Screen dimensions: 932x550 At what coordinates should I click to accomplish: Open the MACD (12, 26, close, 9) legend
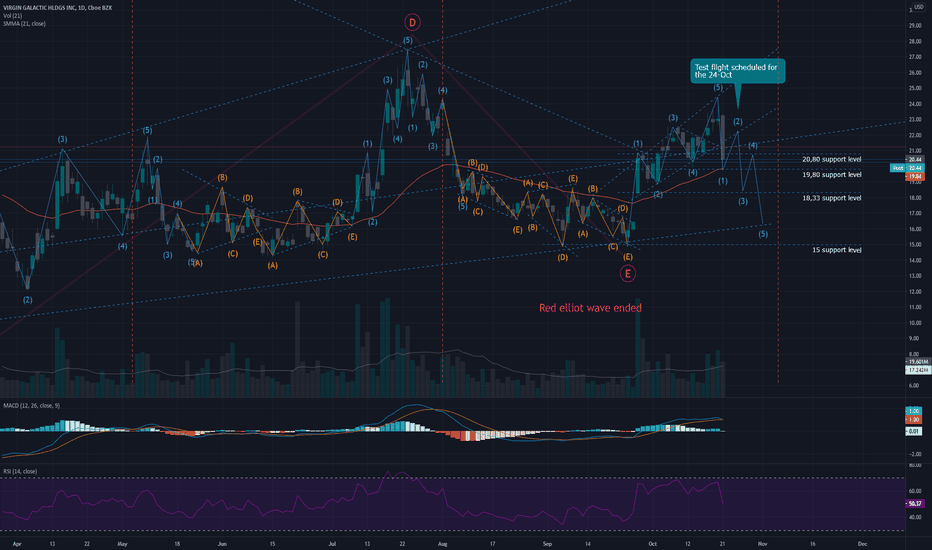(x=32, y=406)
